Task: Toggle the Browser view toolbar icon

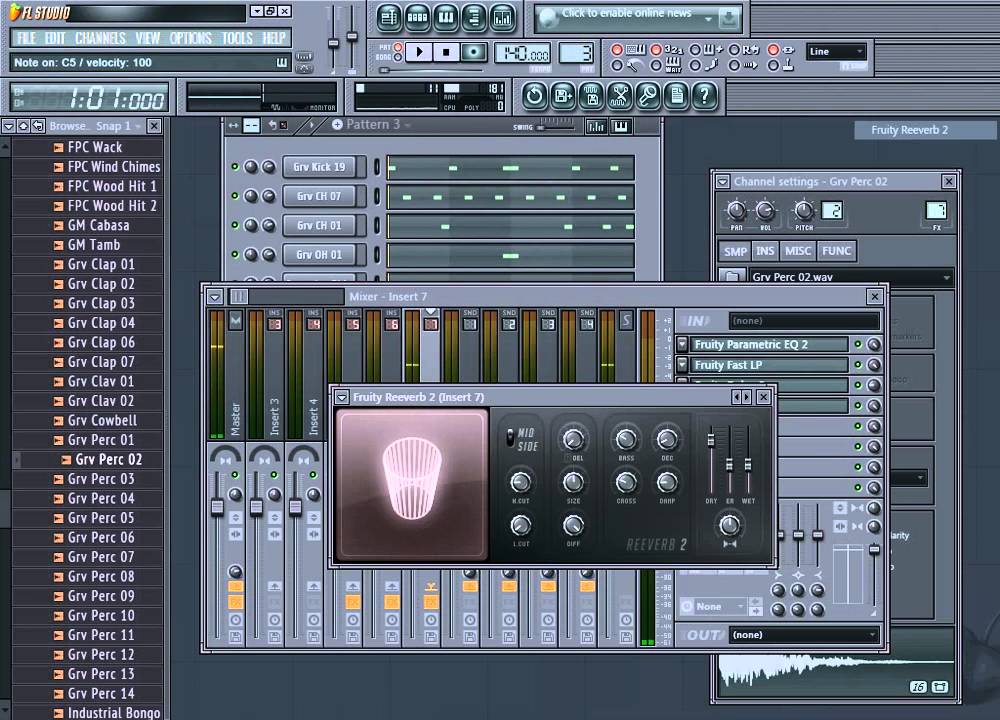Action: pyautogui.click(x=473, y=17)
